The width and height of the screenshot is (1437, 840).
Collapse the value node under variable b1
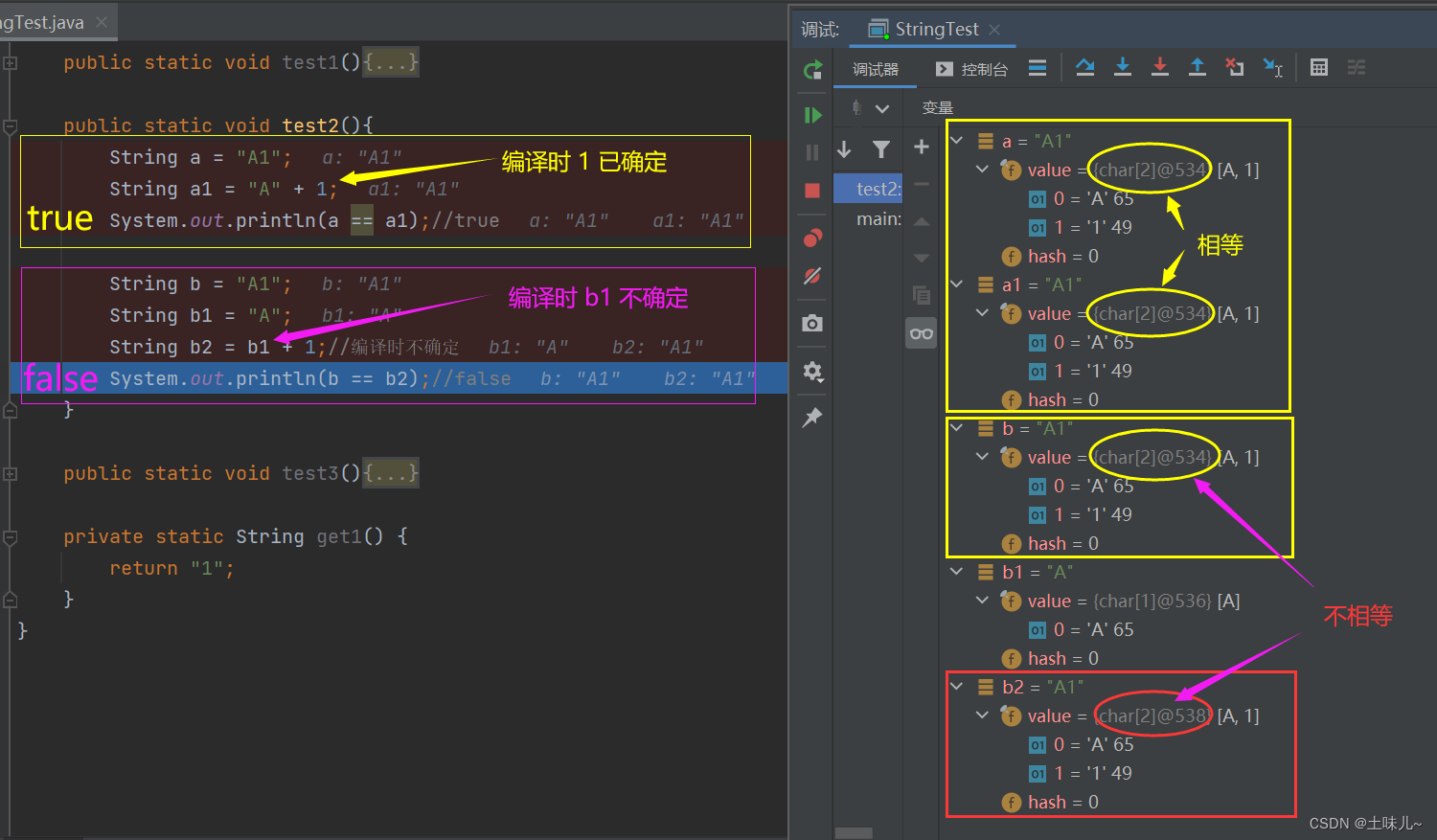(x=982, y=601)
